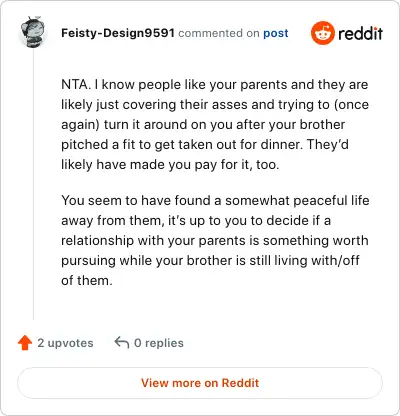Follow the blue 'post' link
The width and height of the screenshot is (400, 416).
tap(276, 33)
